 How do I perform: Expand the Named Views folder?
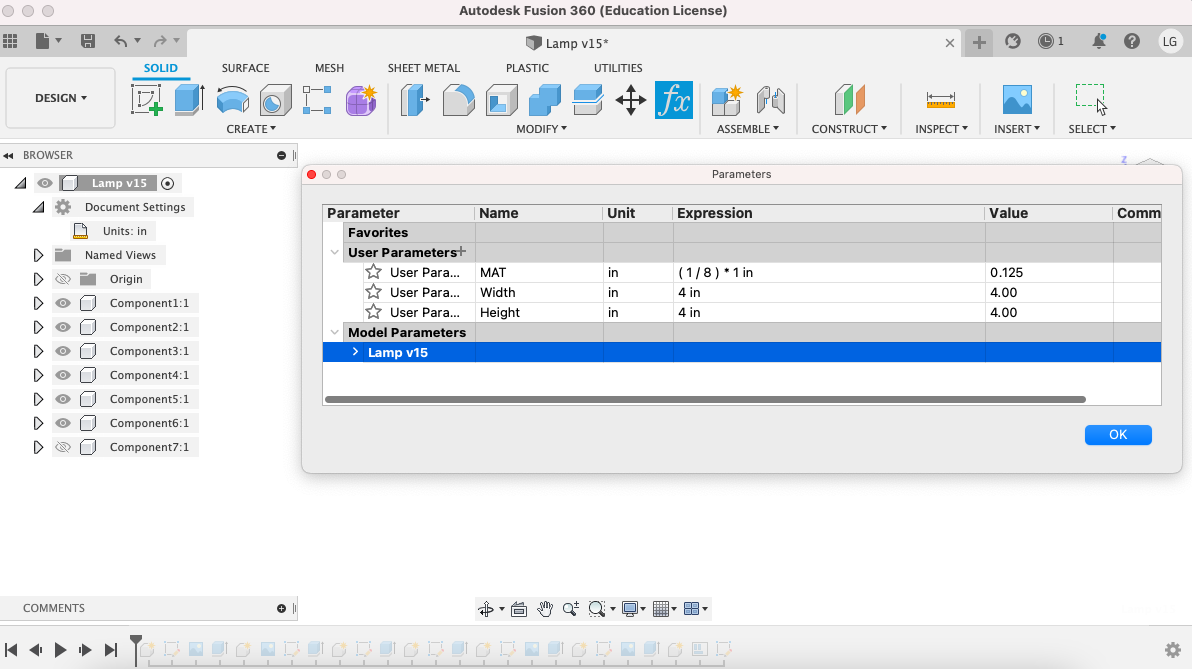[38, 255]
